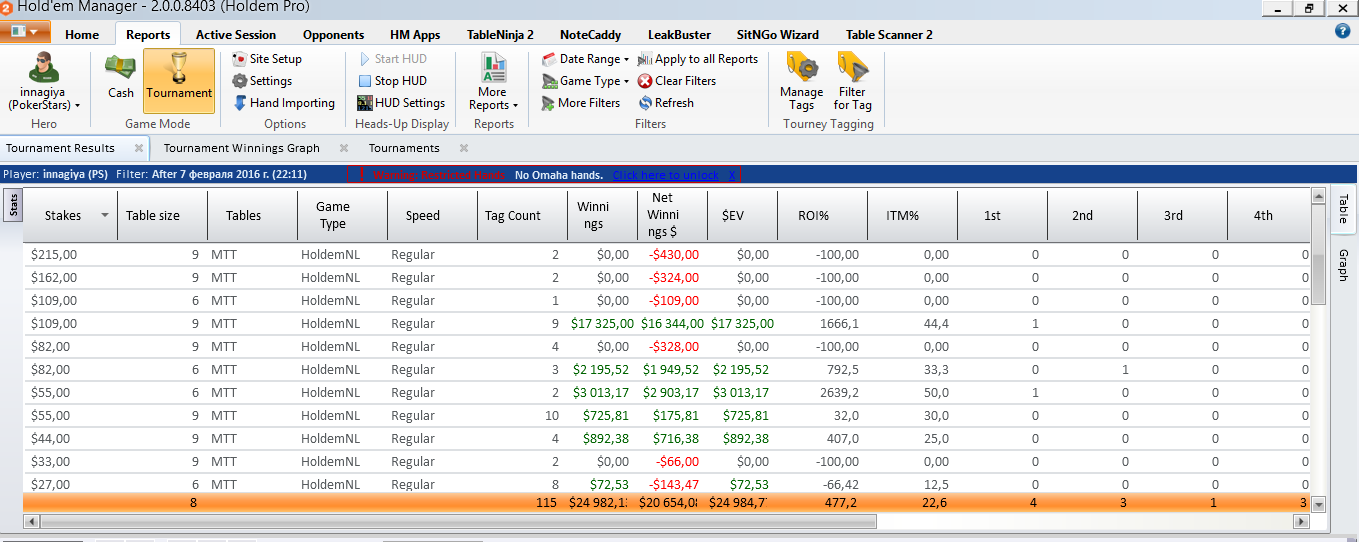Dismiss the warning with the X link
1359x542 pixels.
732,175
